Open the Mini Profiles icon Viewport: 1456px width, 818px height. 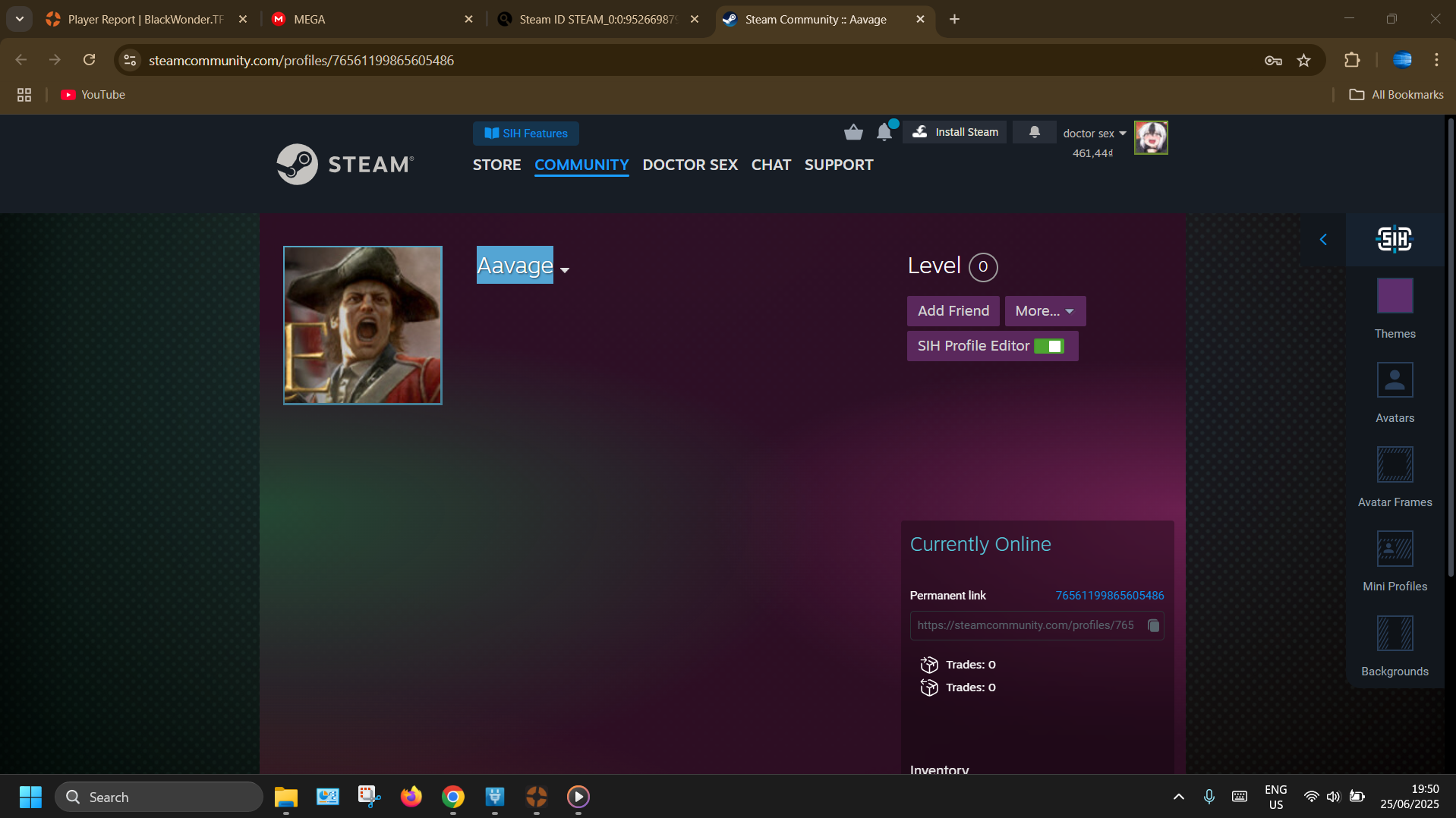point(1395,549)
